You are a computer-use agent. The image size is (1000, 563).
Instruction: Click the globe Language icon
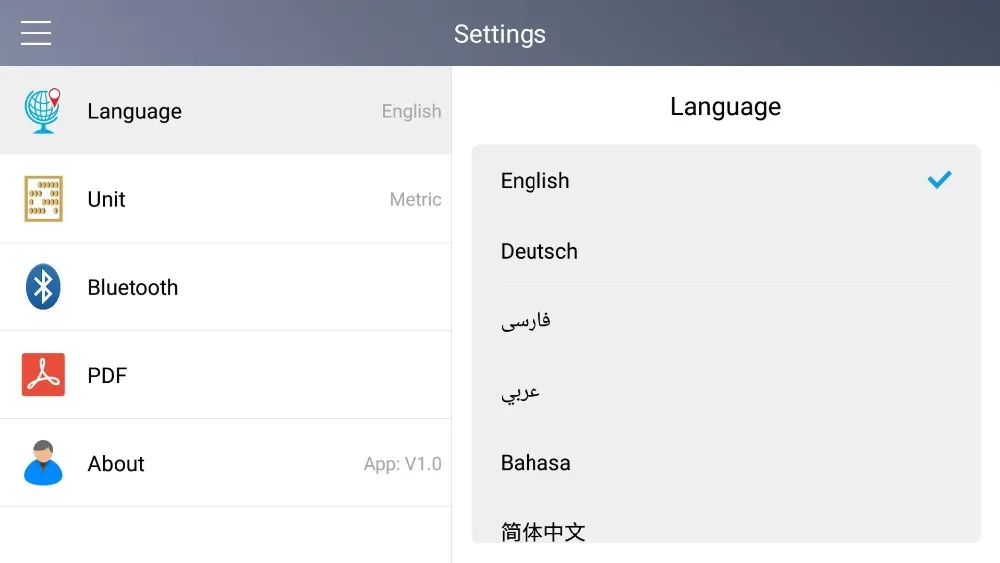tap(43, 111)
